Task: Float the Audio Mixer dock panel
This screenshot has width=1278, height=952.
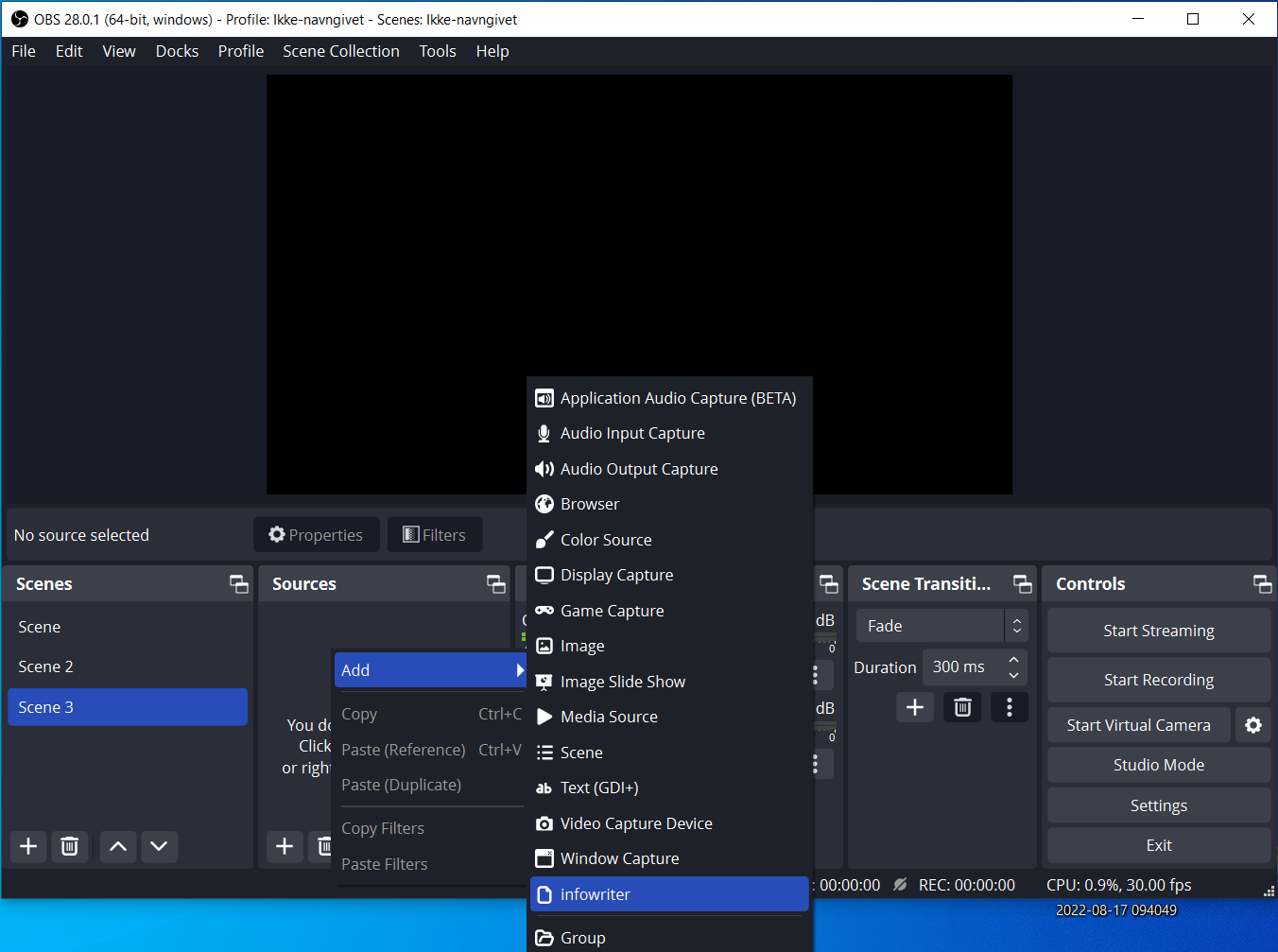Action: coord(829,584)
